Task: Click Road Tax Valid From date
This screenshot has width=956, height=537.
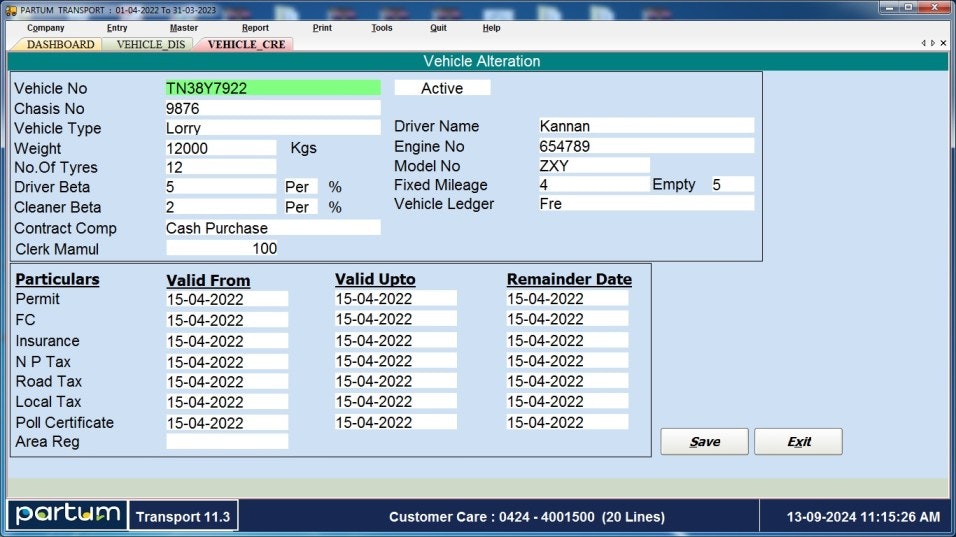Action: pyautogui.click(x=227, y=382)
